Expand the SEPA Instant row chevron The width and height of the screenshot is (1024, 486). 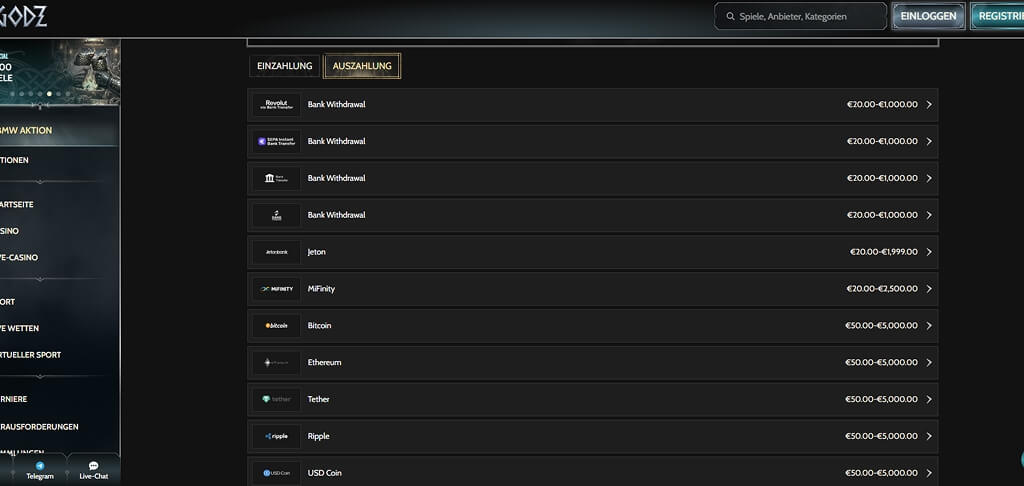(x=929, y=141)
